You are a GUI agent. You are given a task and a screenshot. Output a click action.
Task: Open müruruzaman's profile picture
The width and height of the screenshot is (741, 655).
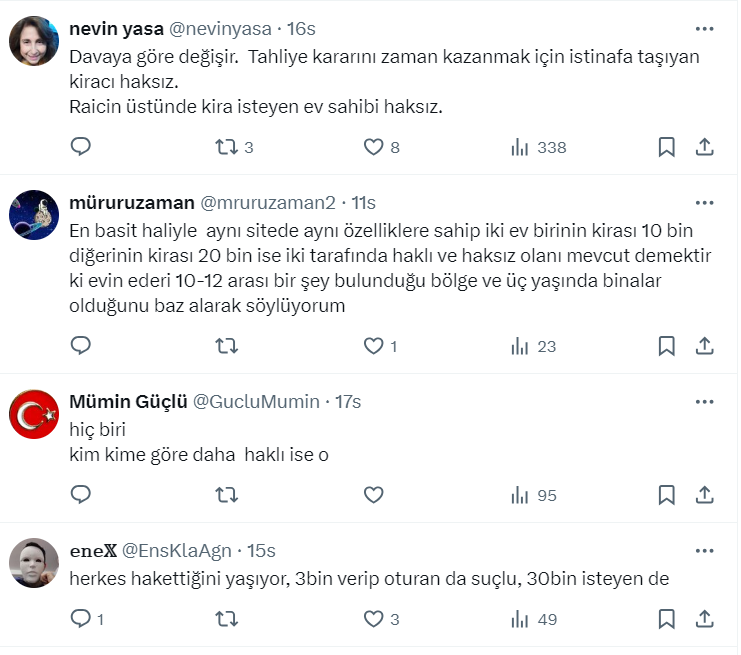click(33, 215)
